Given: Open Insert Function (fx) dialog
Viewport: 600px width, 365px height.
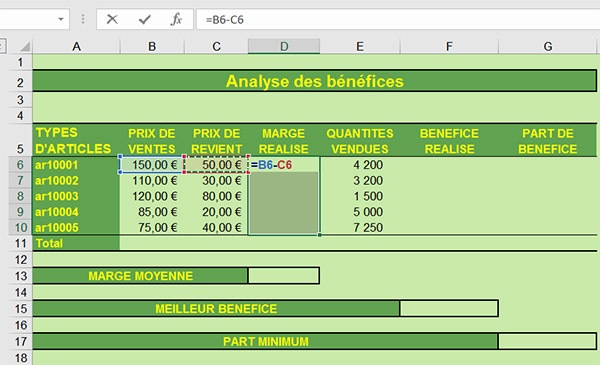Looking at the screenshot, I should coord(176,19).
